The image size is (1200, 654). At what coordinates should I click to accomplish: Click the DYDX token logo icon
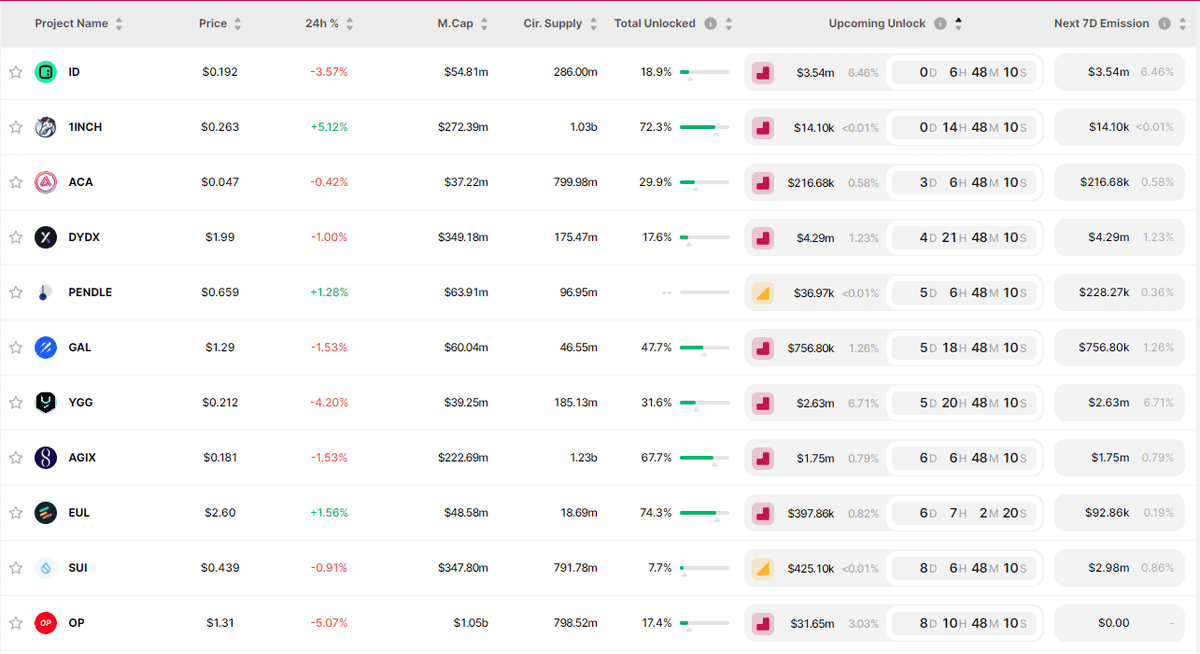46,237
